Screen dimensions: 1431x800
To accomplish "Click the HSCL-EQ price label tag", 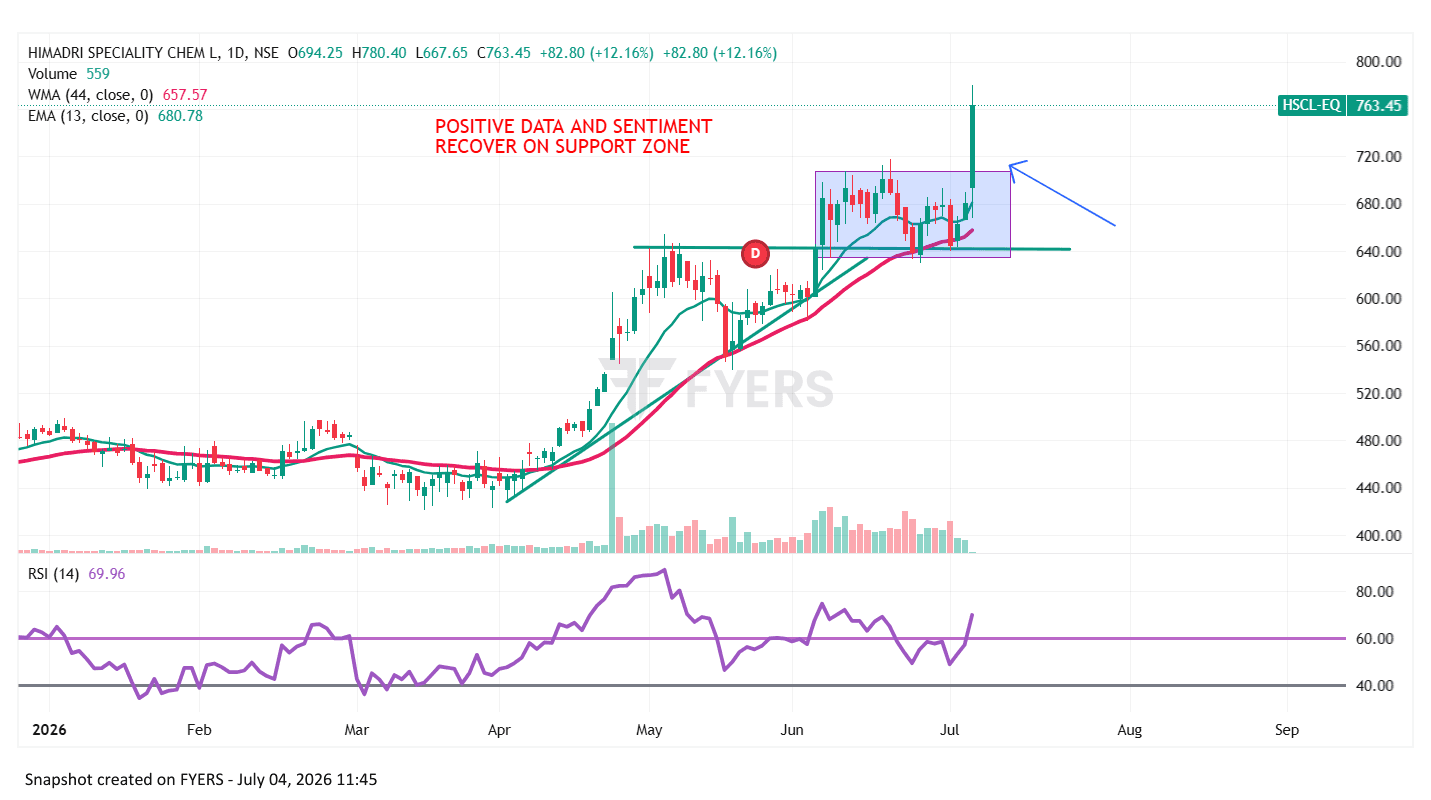I will point(1311,105).
